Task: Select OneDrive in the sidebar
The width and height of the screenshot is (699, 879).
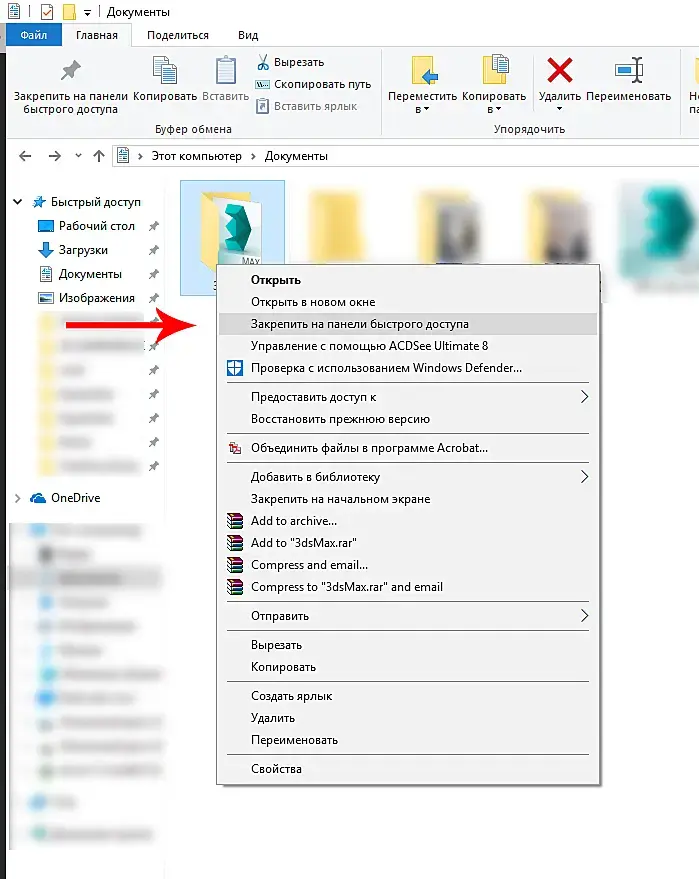Action: (66, 498)
